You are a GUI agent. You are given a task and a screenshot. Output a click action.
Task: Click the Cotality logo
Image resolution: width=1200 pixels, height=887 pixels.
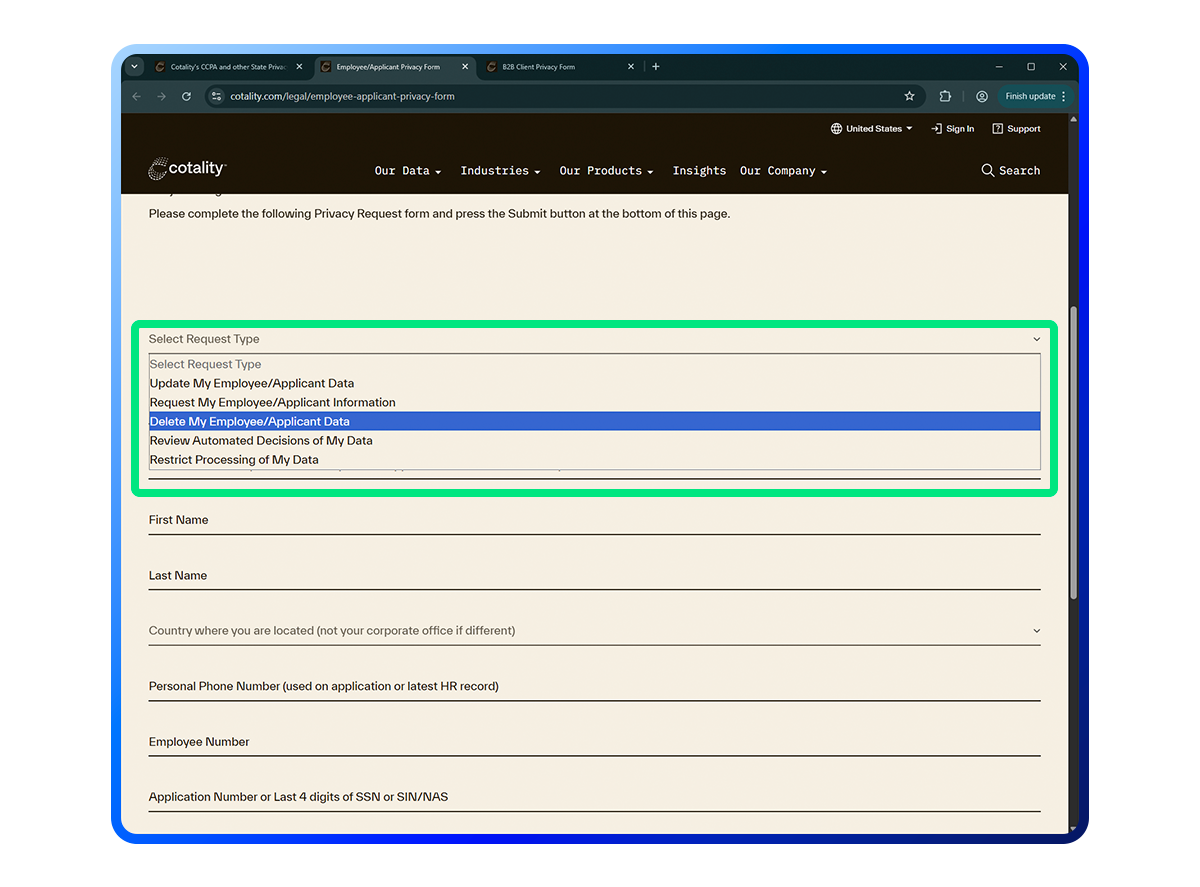(186, 170)
